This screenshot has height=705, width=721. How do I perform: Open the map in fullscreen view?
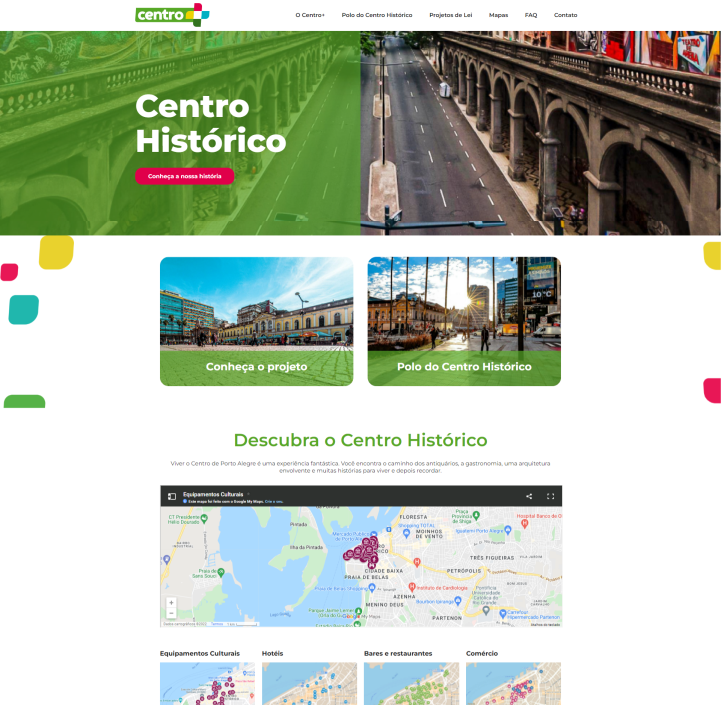coord(550,496)
